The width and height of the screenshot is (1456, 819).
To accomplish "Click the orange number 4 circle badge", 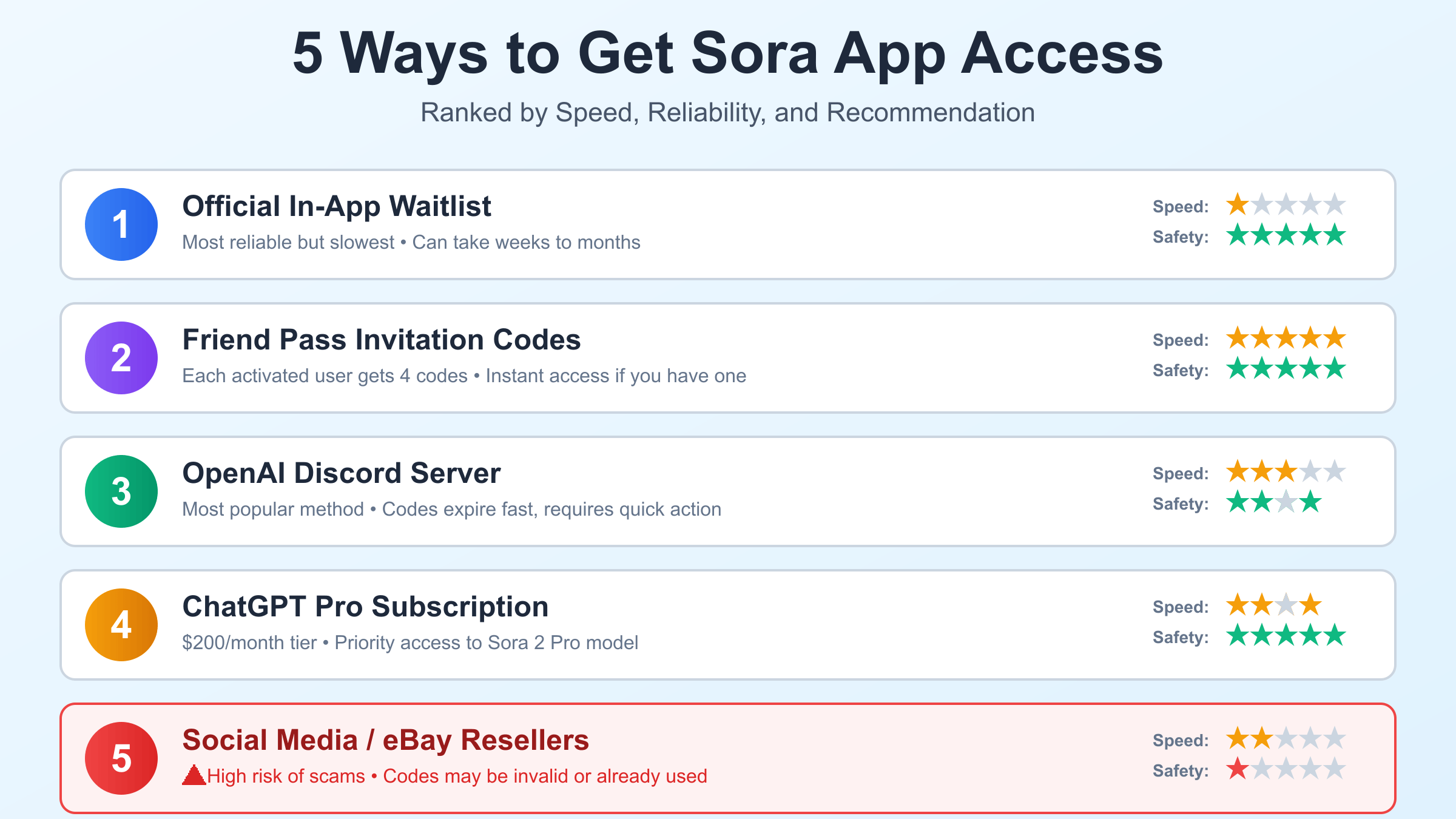I will pos(121,625).
